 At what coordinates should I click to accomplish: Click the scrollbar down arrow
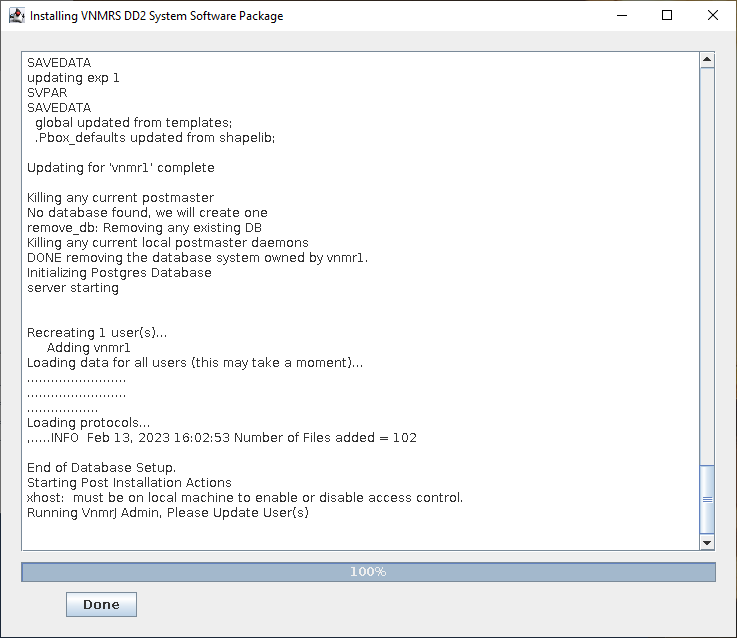point(707,543)
